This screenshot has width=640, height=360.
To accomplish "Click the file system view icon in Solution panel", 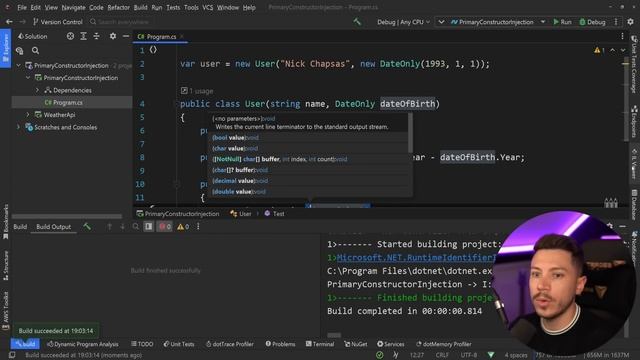I will point(19,51).
